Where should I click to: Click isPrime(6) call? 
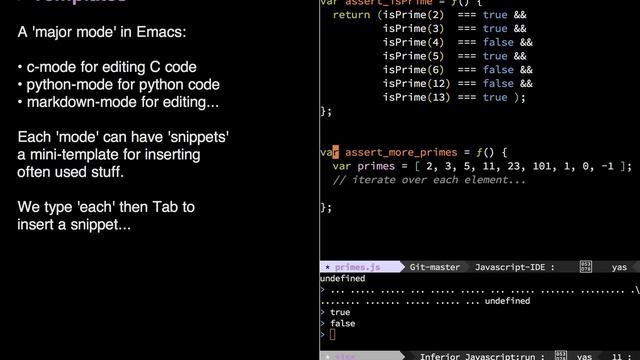click(413, 70)
